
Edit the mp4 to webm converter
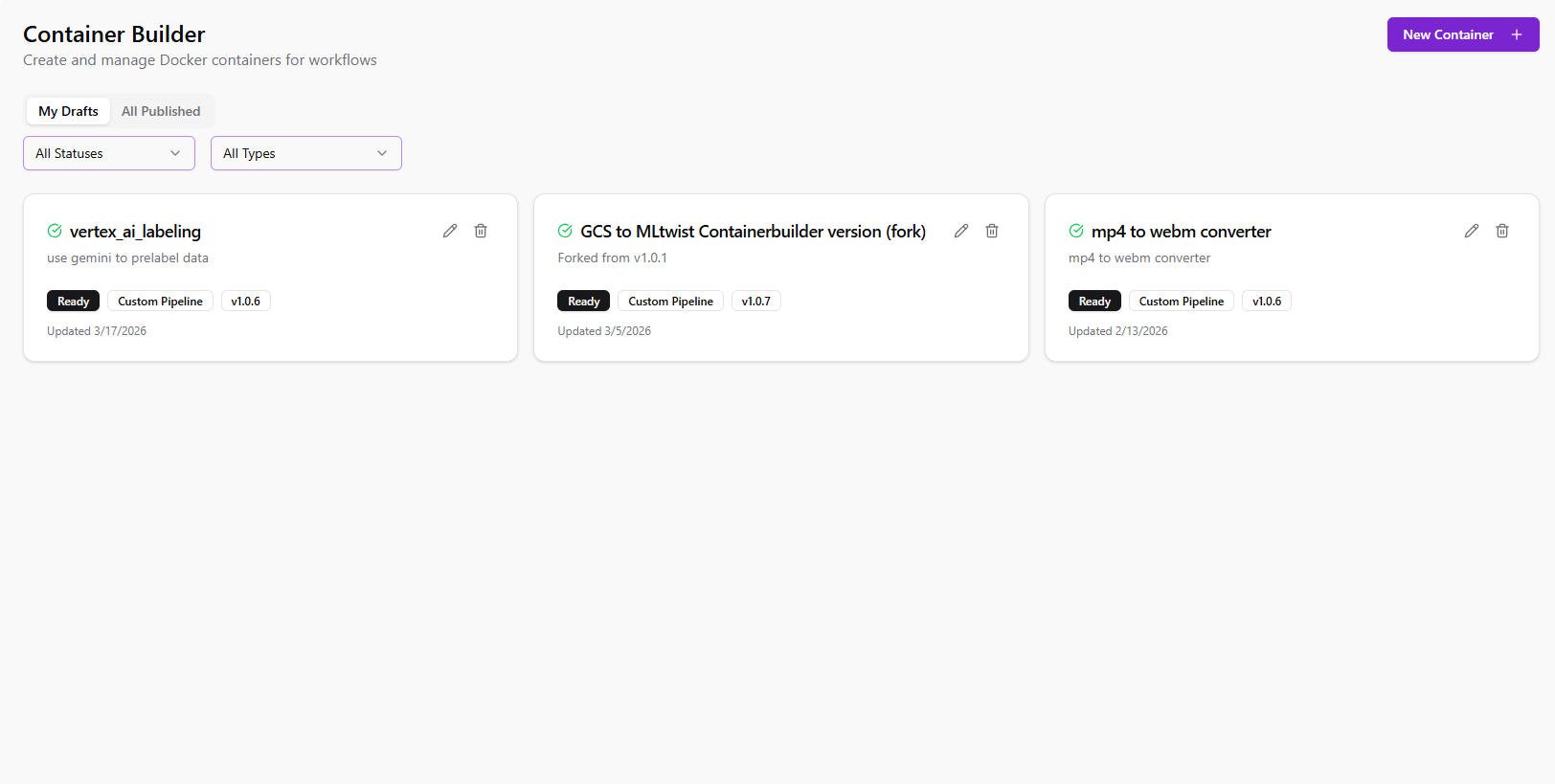click(1472, 231)
